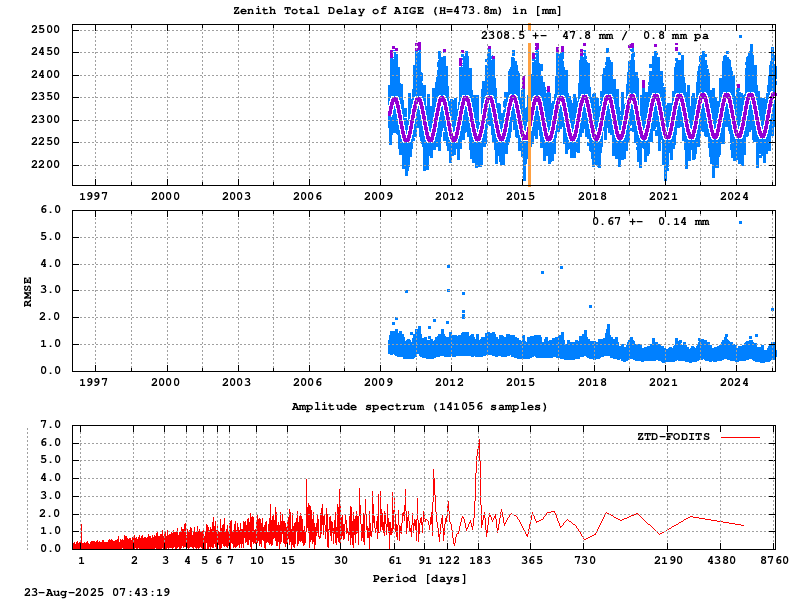The image size is (800, 600).
Task: Click the 8760 period tick label
Action: point(774,561)
